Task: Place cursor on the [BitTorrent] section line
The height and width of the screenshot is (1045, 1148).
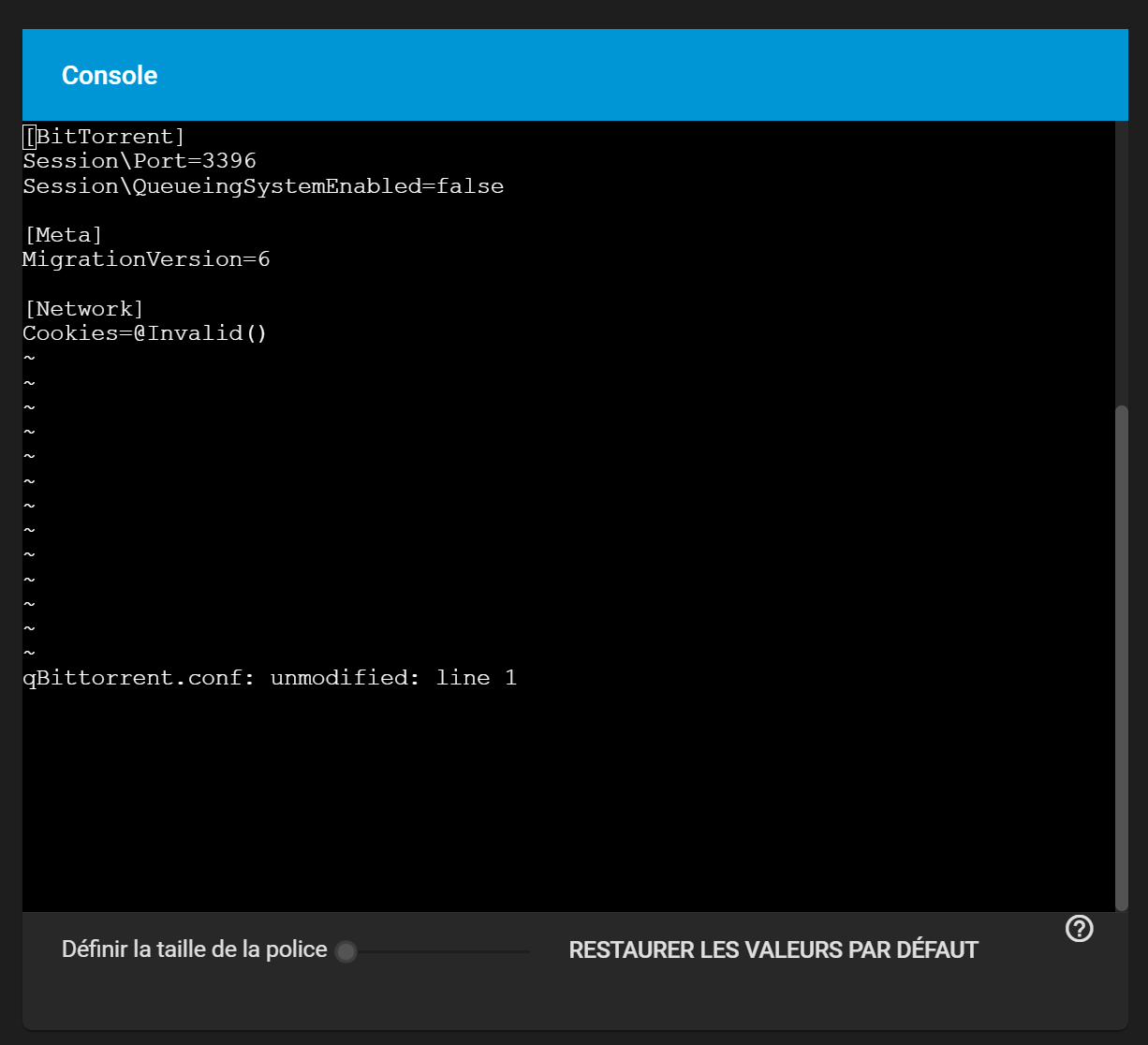Action: [105, 138]
